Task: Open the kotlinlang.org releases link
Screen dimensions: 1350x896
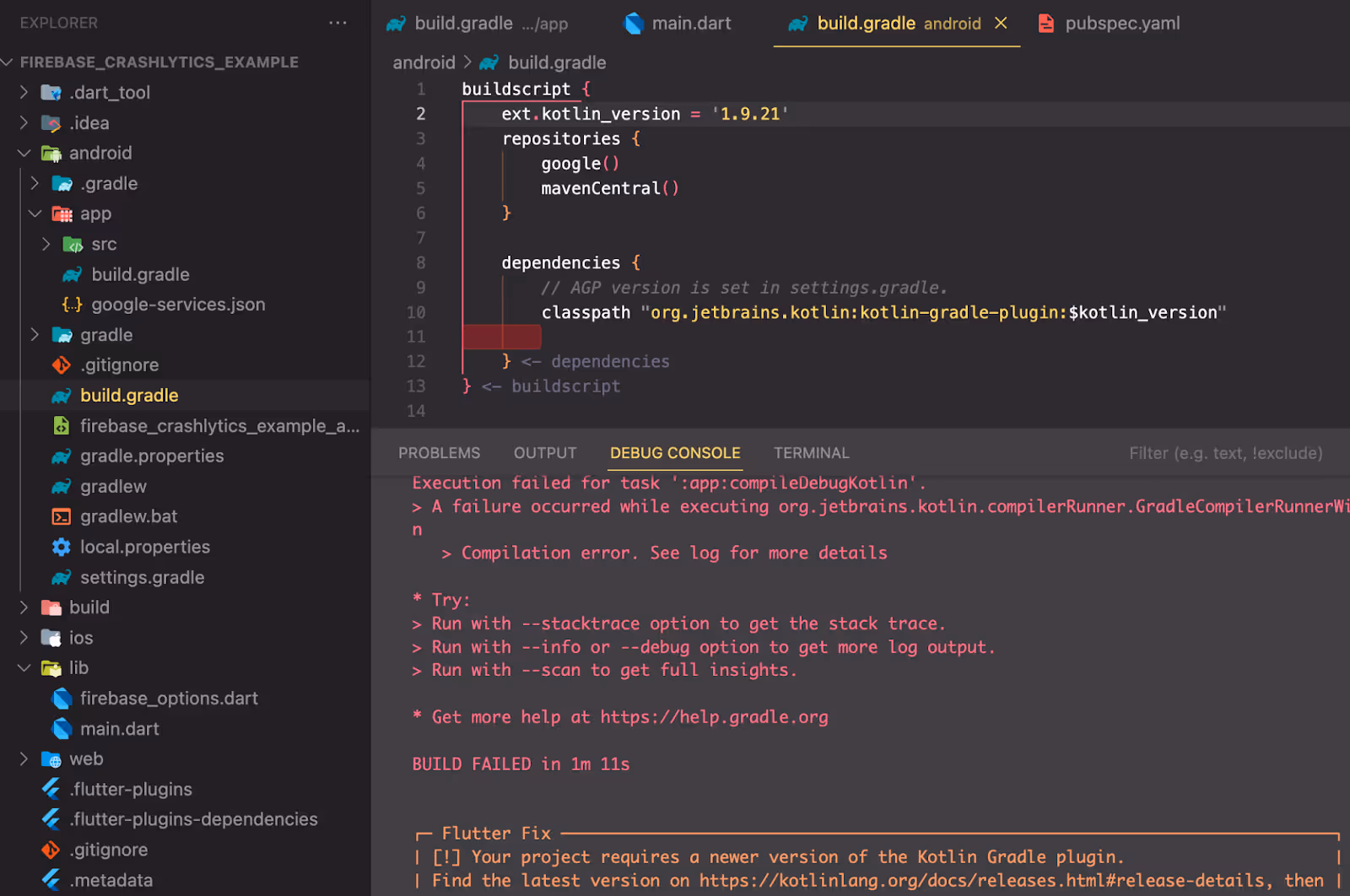Action: (981, 881)
